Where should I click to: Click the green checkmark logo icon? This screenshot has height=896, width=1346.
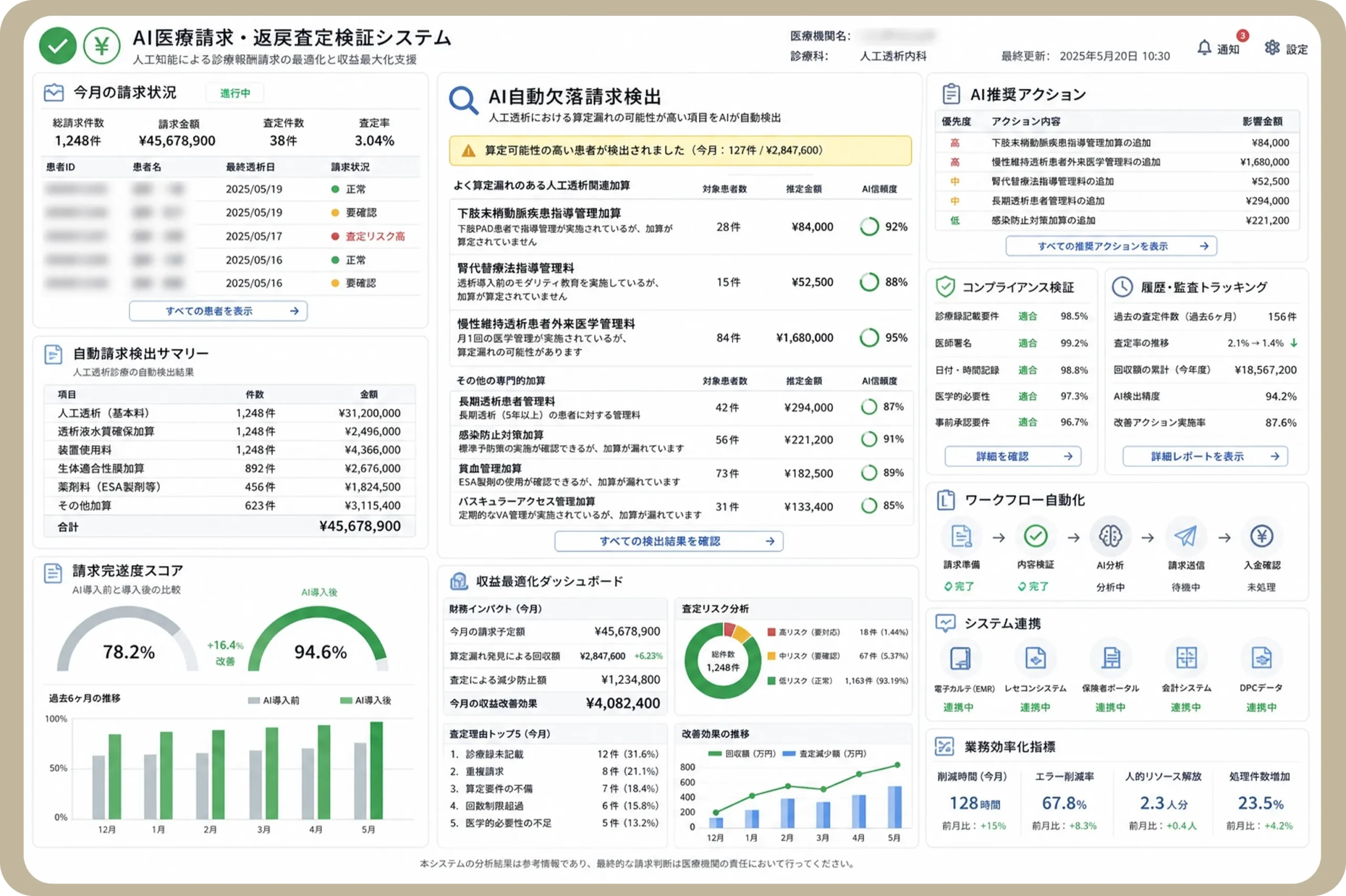58,46
